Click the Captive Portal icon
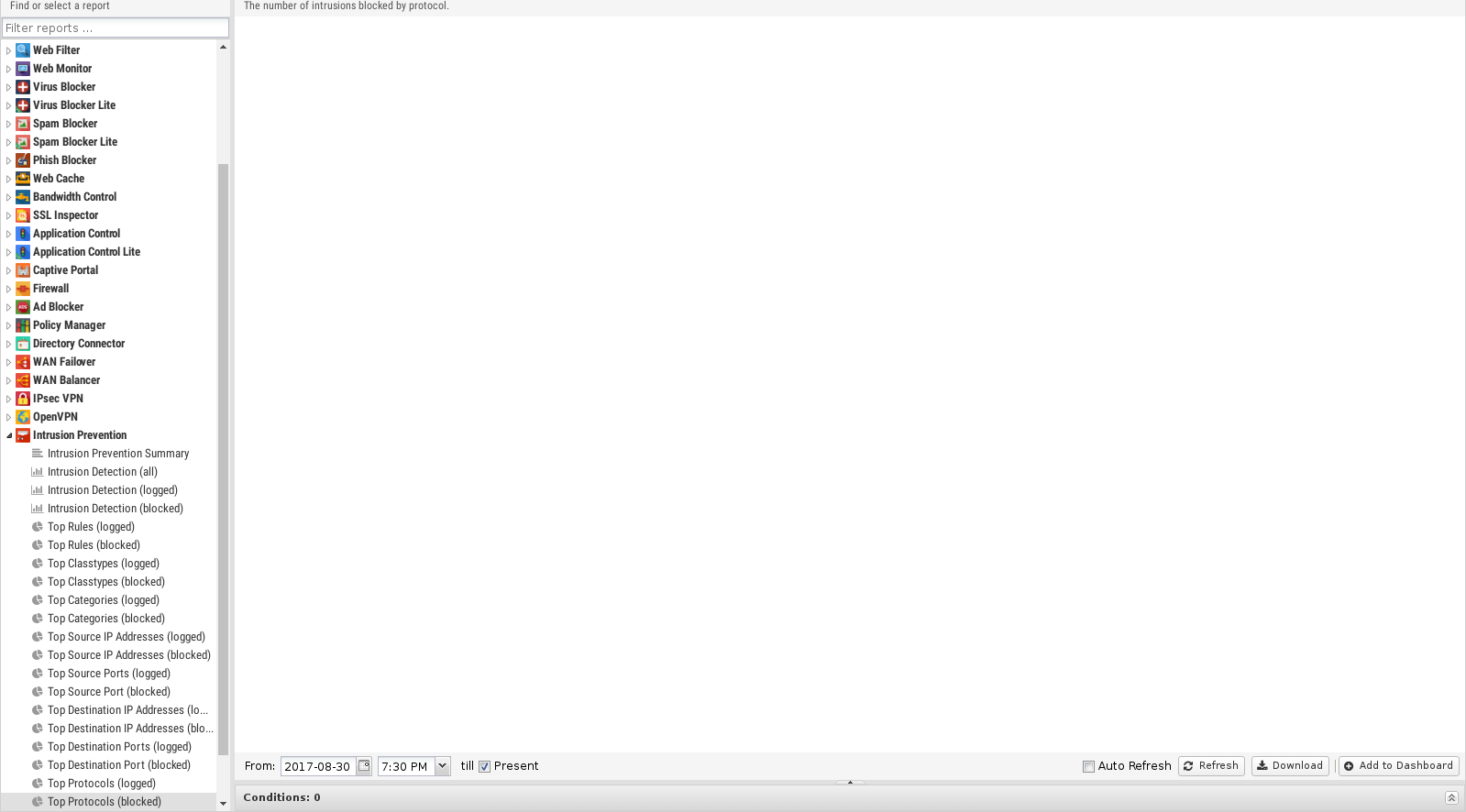This screenshot has height=812, width=1466. [x=23, y=270]
